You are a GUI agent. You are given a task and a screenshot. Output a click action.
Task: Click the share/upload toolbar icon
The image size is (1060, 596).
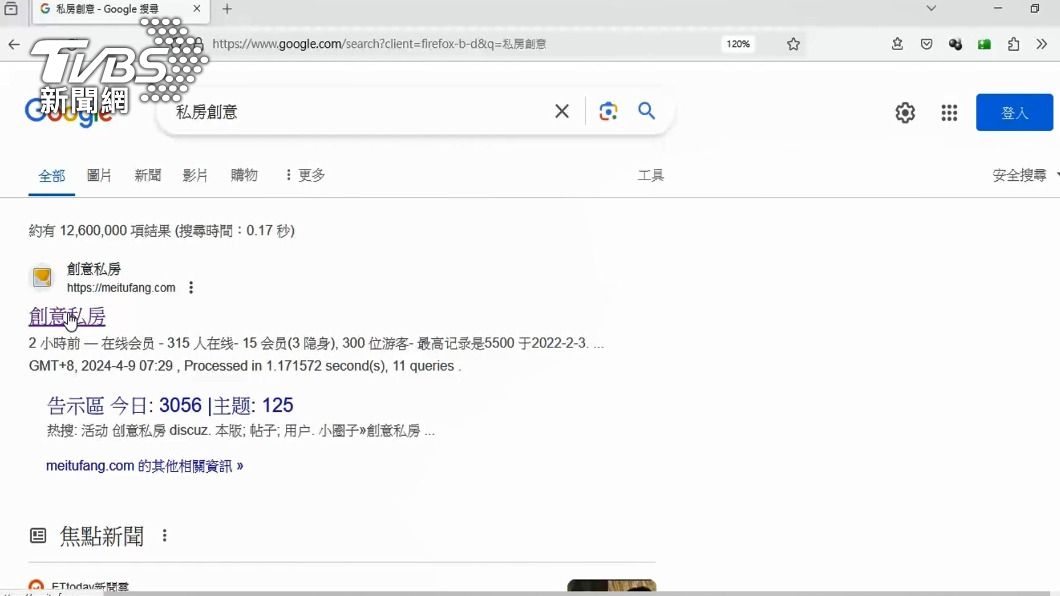pyautogui.click(x=897, y=44)
